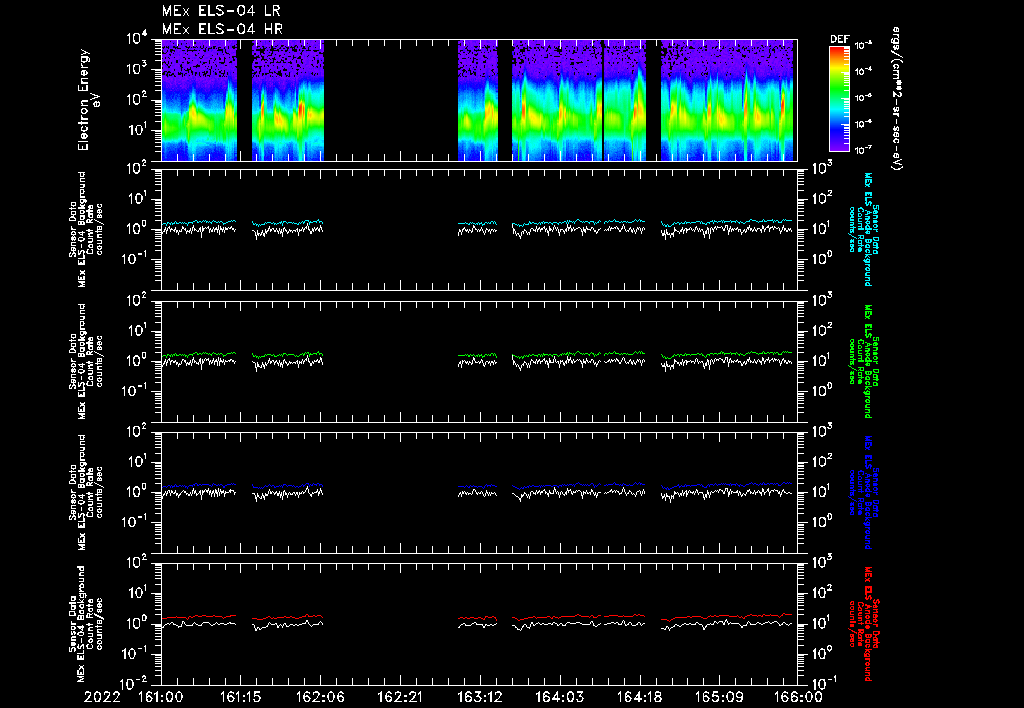Click the "MEx ELS-04 LR" title text
The width and height of the screenshot is (1024, 708).
click(221, 11)
